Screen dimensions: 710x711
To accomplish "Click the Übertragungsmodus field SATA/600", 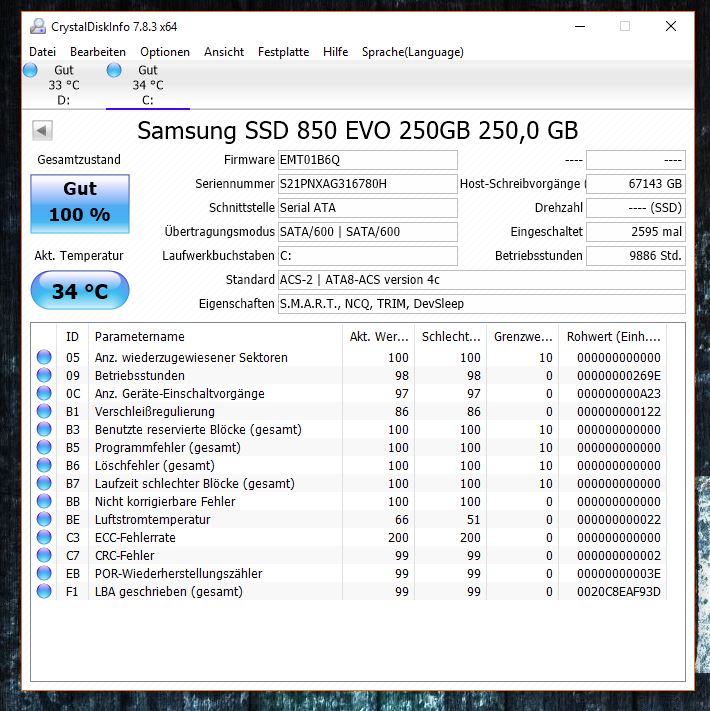I will (x=368, y=232).
